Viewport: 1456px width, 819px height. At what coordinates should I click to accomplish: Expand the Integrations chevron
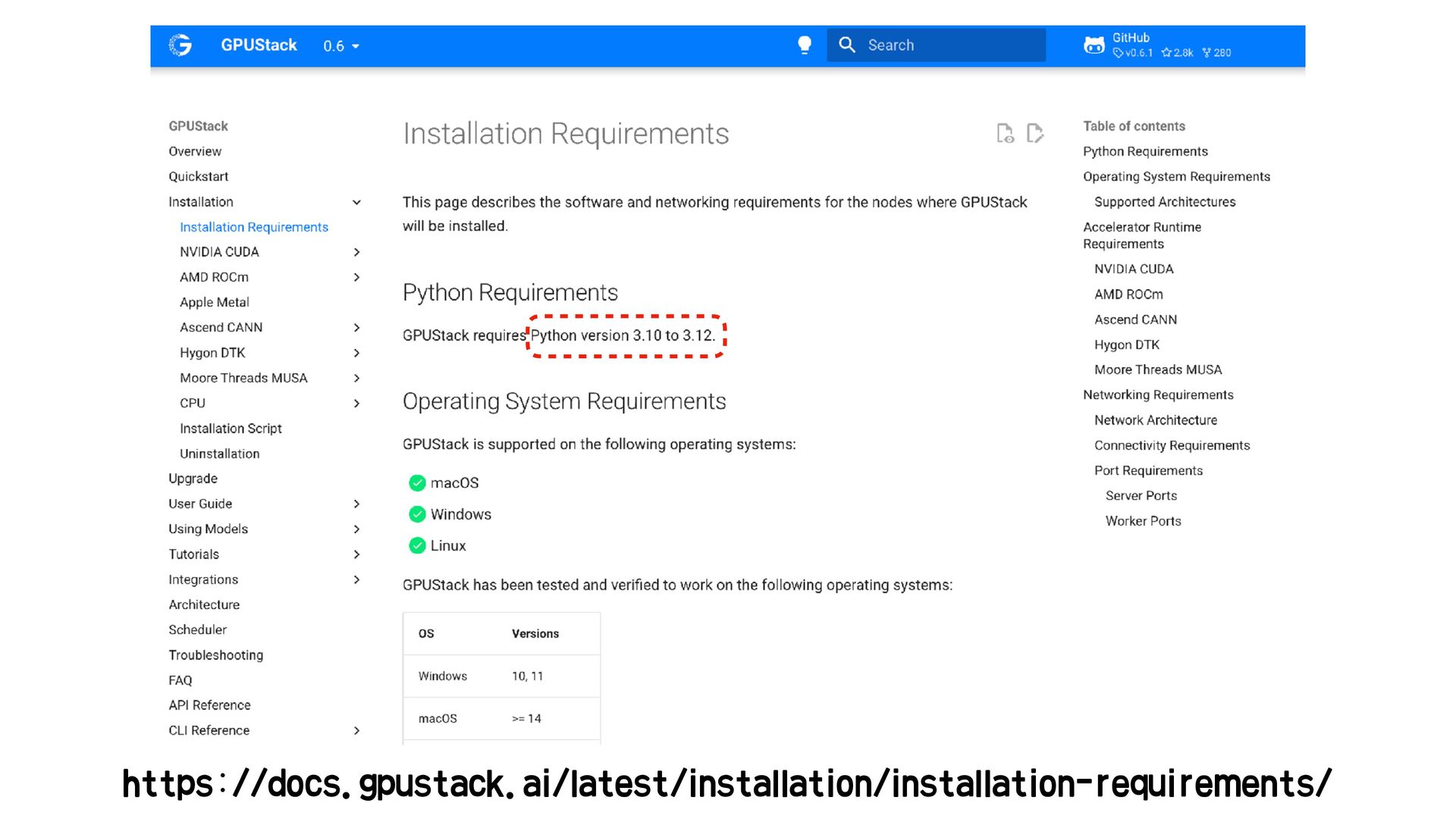coord(356,580)
